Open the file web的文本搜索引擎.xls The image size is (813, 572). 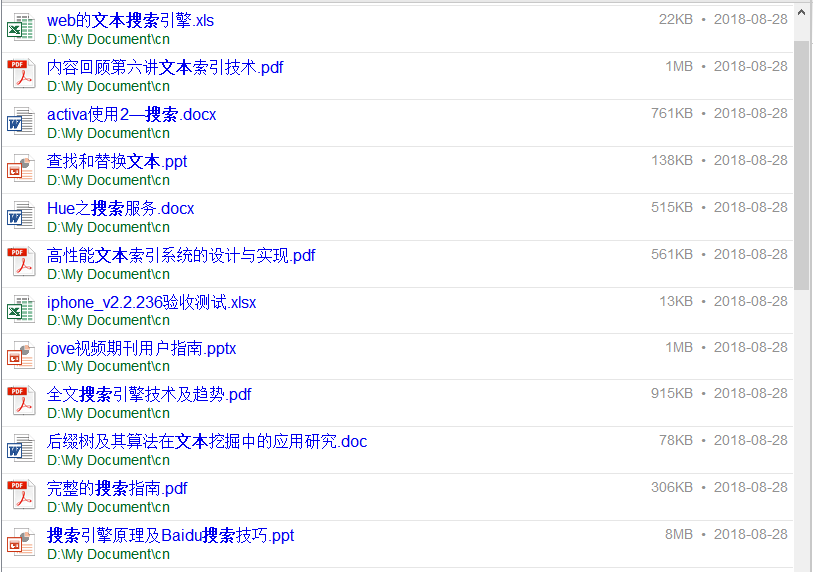click(130, 20)
